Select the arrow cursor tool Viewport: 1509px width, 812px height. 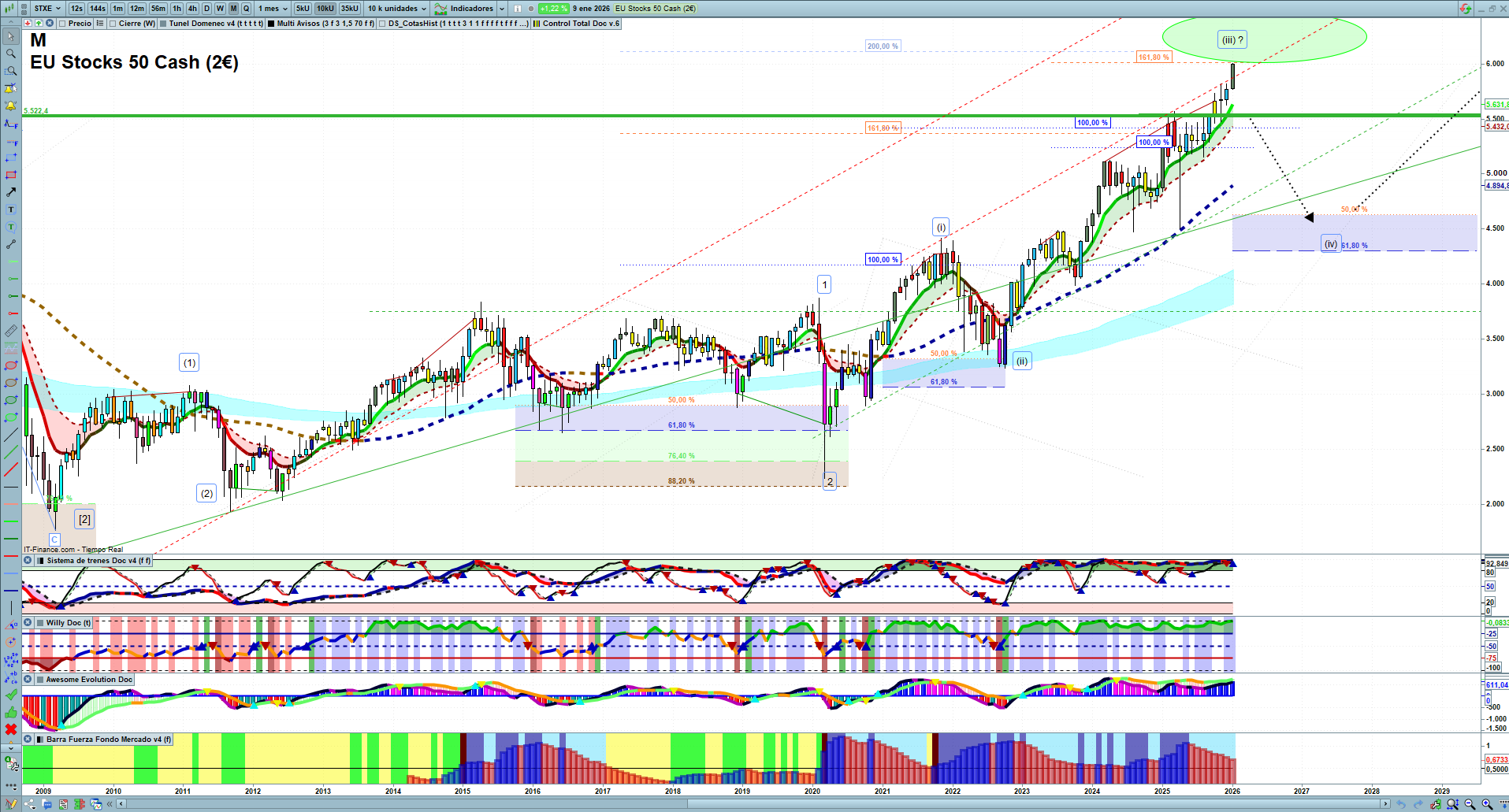[11, 36]
